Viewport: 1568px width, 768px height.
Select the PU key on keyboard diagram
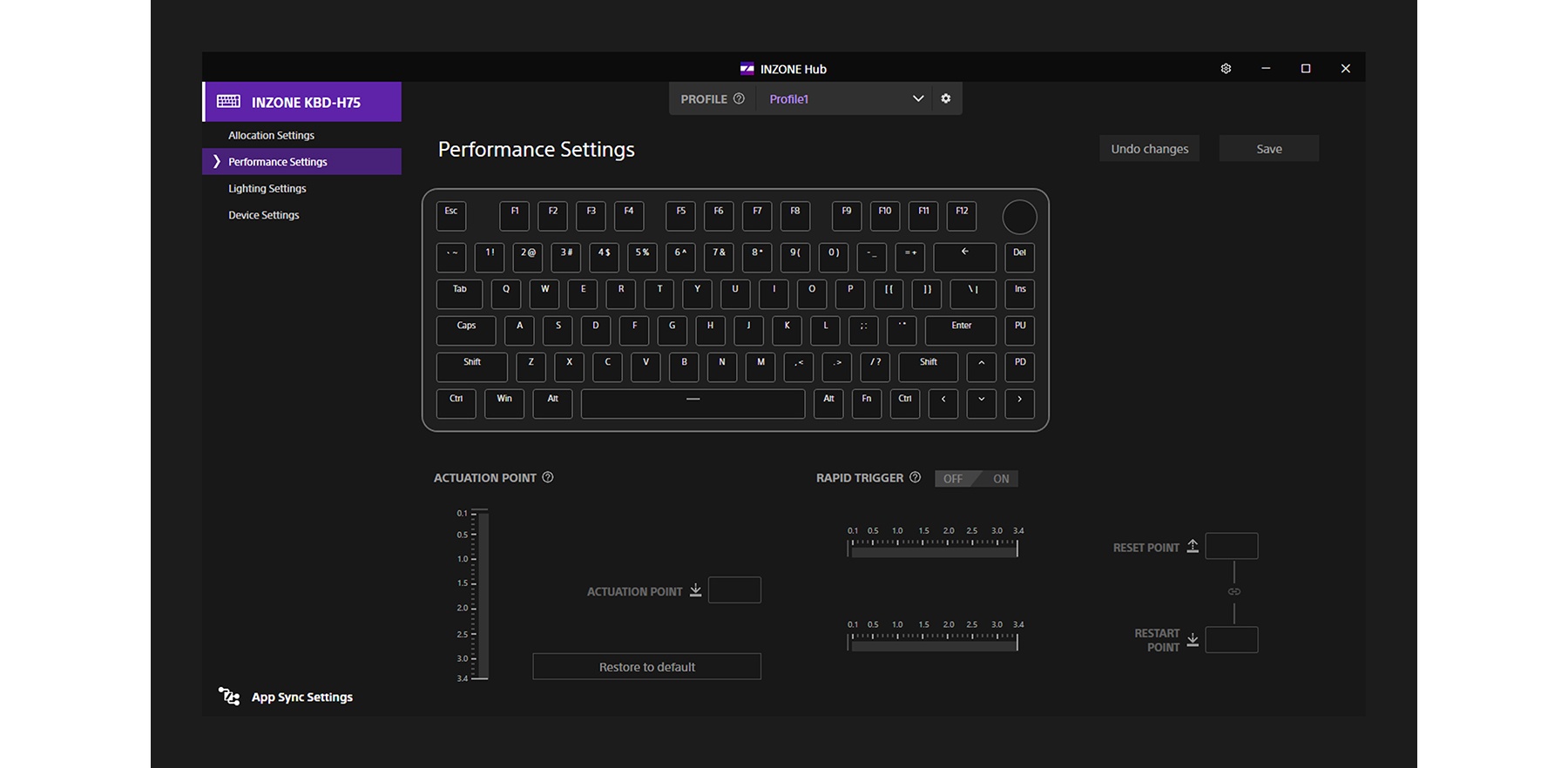[1019, 331]
